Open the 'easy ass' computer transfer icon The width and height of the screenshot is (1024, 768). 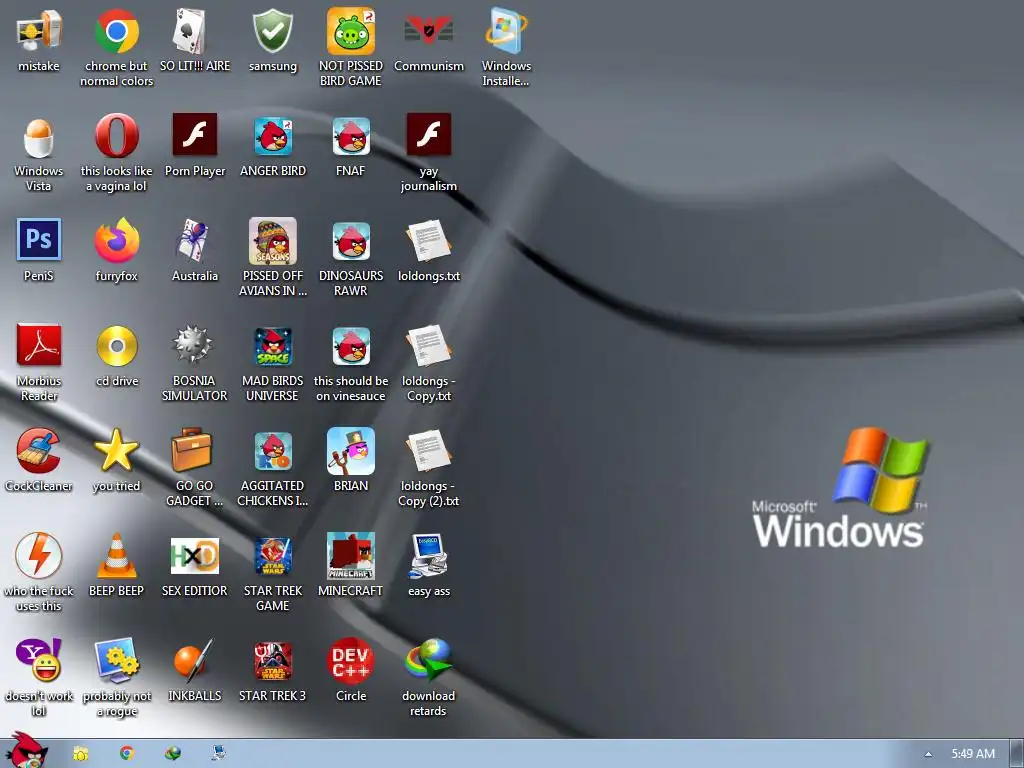click(428, 556)
